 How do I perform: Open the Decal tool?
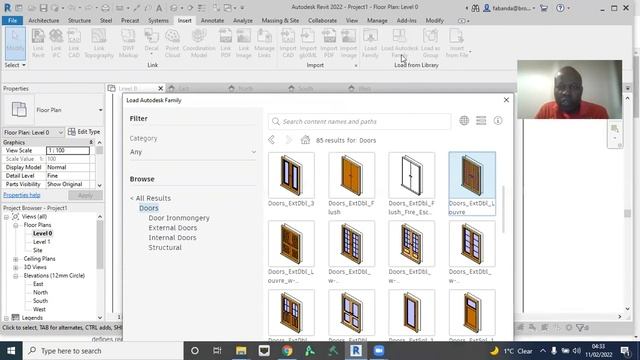click(x=151, y=43)
